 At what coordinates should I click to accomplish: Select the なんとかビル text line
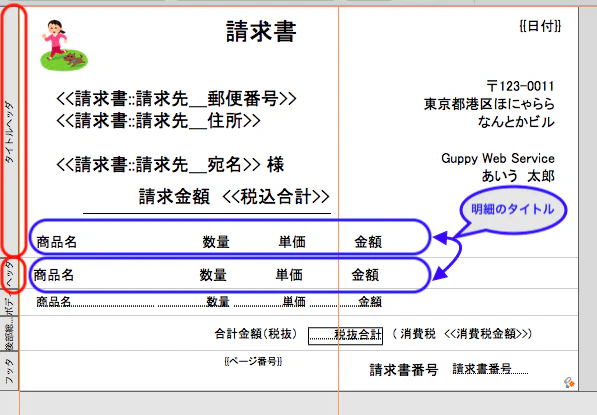coord(516,121)
